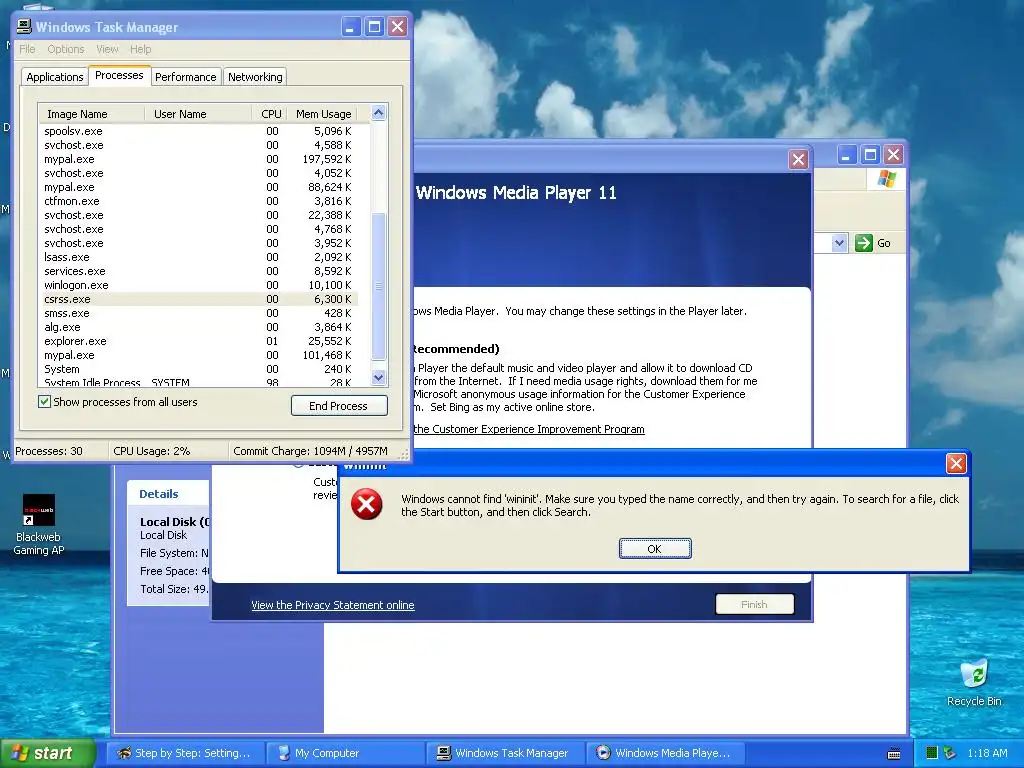Screen dimensions: 1024x768
Task: Switch to the Performance tab
Action: [x=185, y=77]
